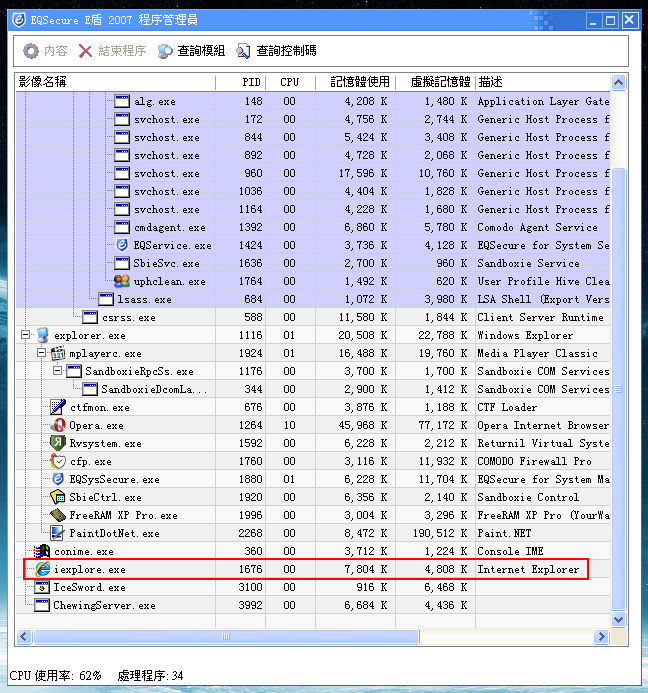Sort by PID column header
The image size is (648, 693).
coord(240,82)
